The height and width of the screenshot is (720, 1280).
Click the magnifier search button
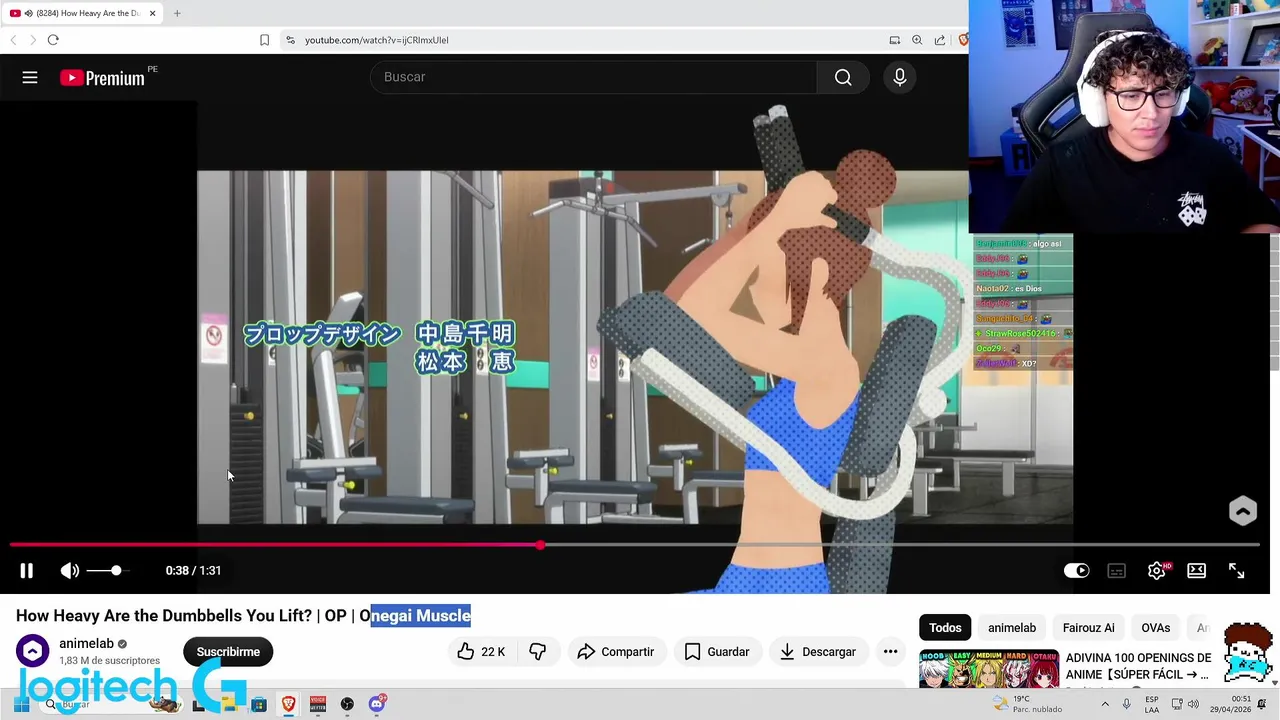point(843,77)
